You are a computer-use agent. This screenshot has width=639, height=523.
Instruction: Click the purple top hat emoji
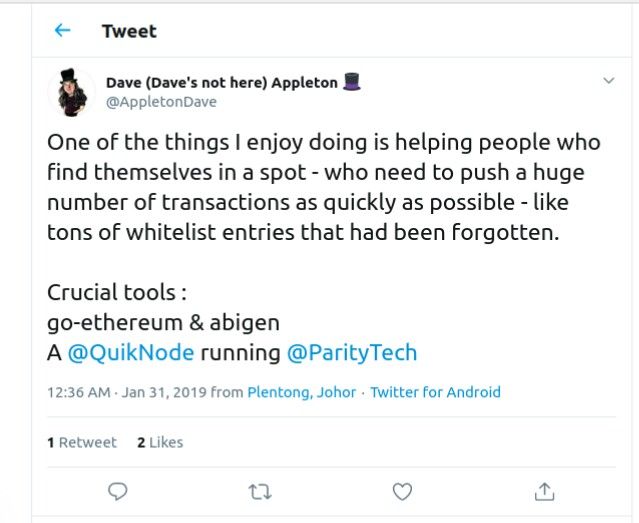352,82
